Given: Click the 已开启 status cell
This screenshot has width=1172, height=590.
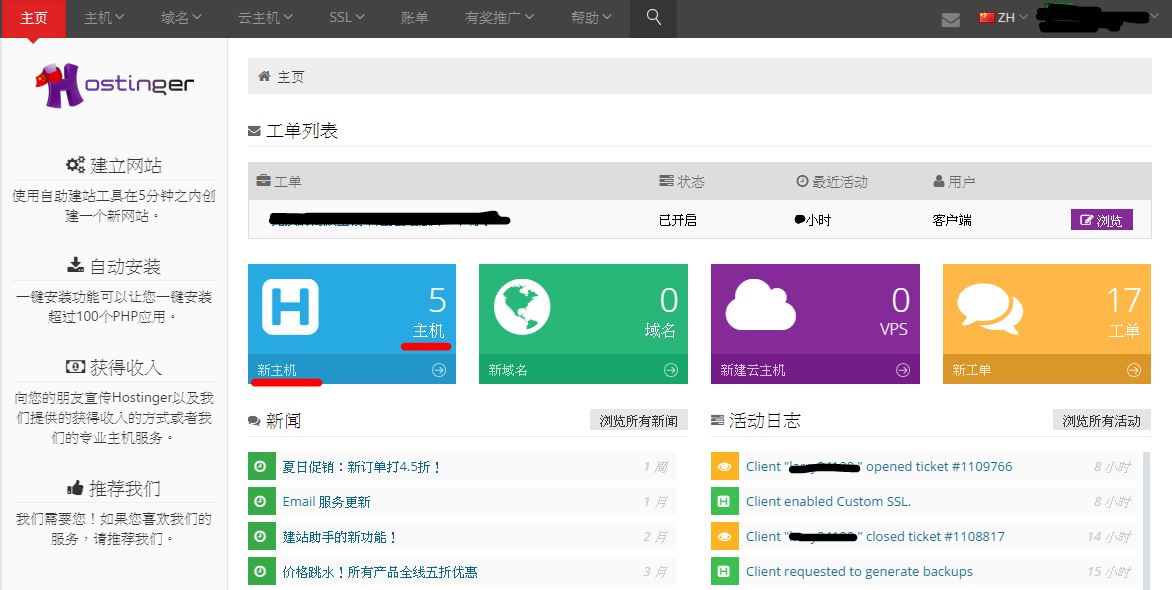Looking at the screenshot, I should 678,220.
